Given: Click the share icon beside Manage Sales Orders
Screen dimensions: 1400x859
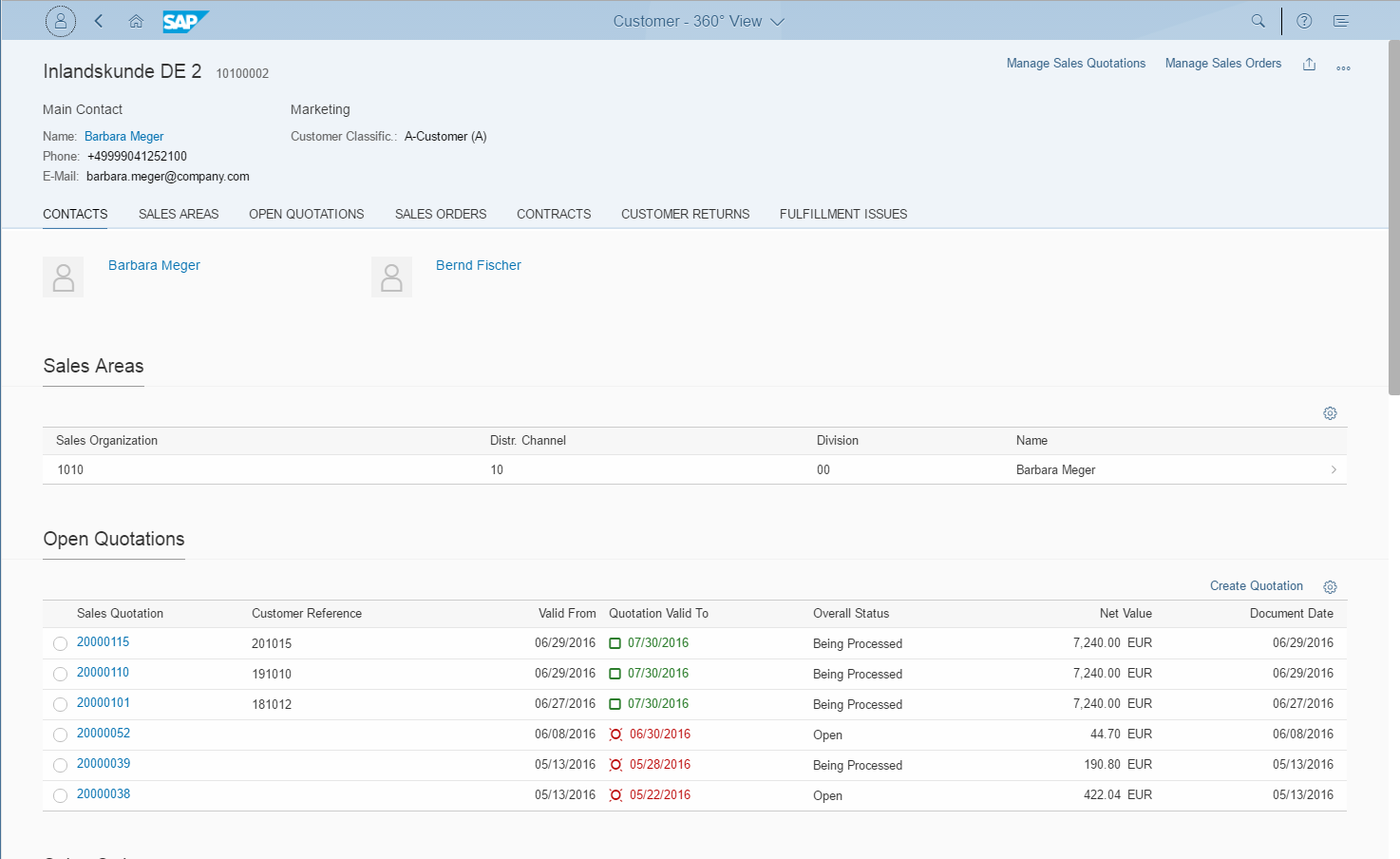Looking at the screenshot, I should coord(1309,64).
